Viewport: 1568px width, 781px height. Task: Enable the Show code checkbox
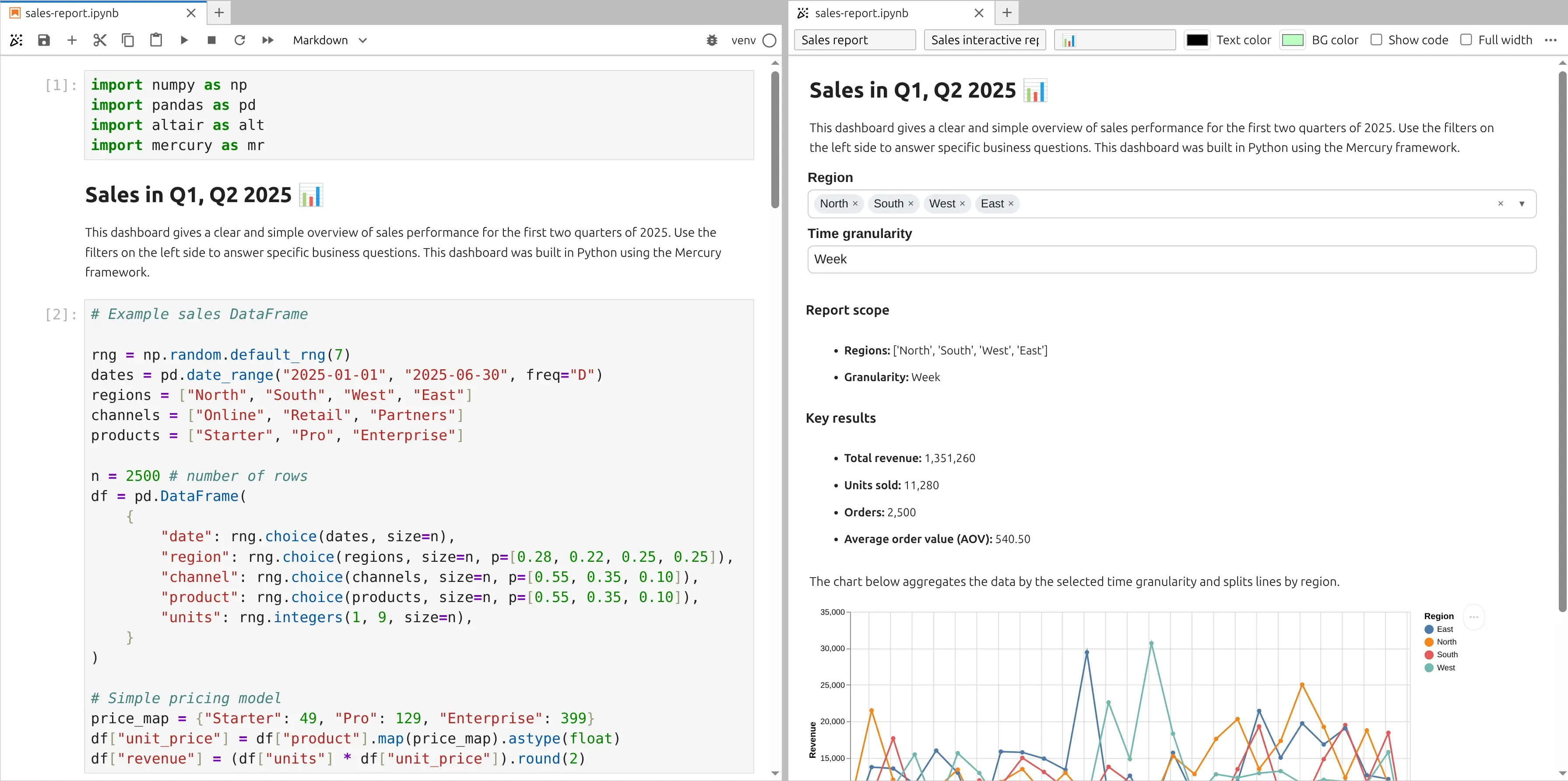1376,39
